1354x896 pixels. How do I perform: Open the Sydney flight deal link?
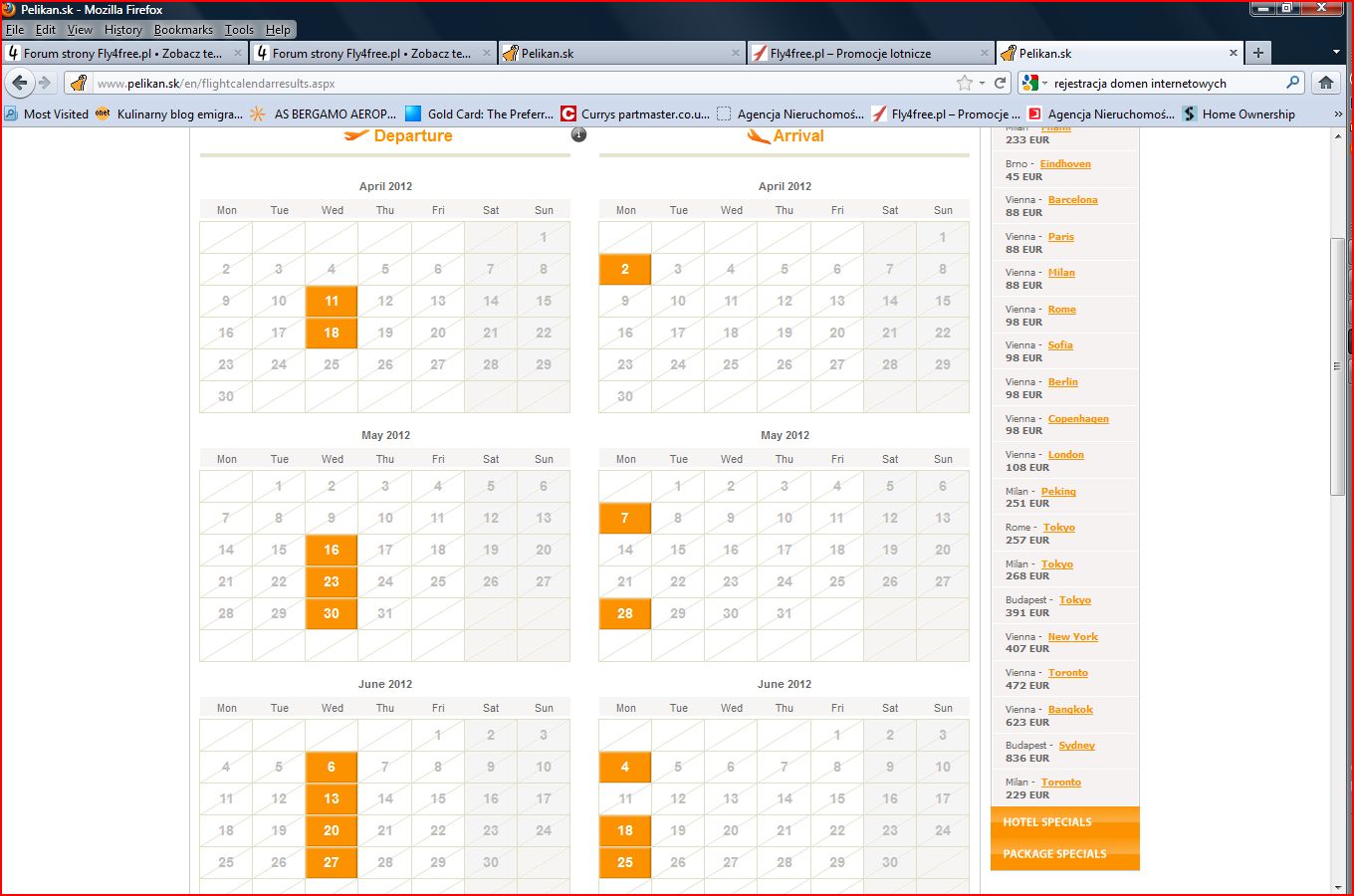pyautogui.click(x=1076, y=746)
